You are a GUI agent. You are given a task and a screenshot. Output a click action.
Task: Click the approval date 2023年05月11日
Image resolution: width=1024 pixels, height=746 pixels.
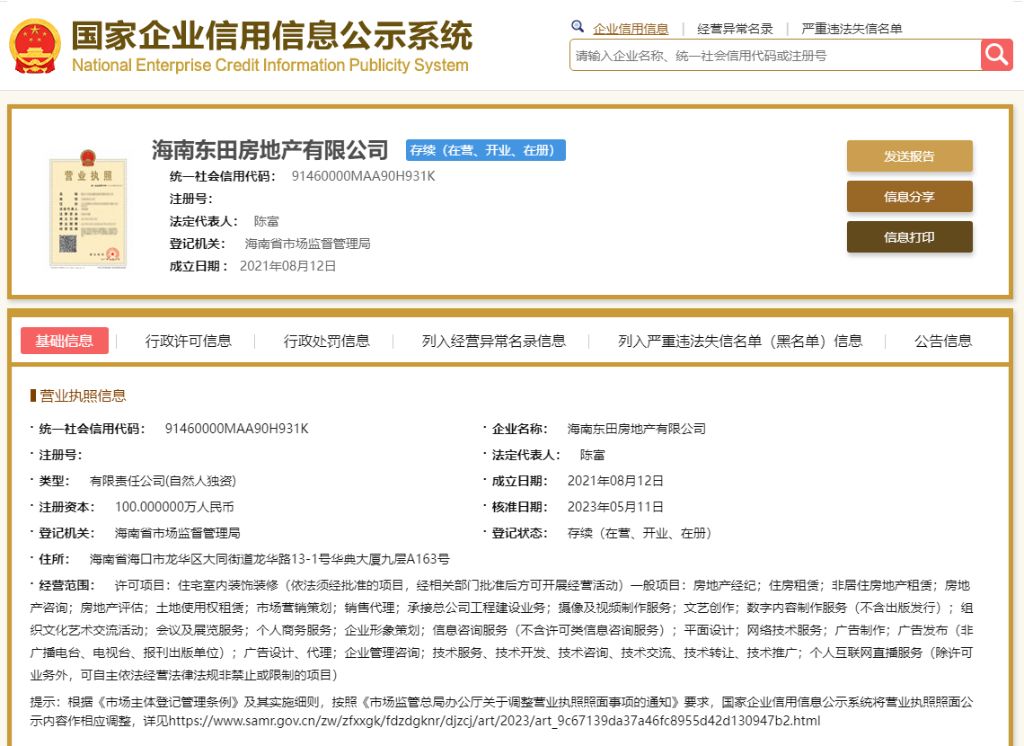[615, 507]
